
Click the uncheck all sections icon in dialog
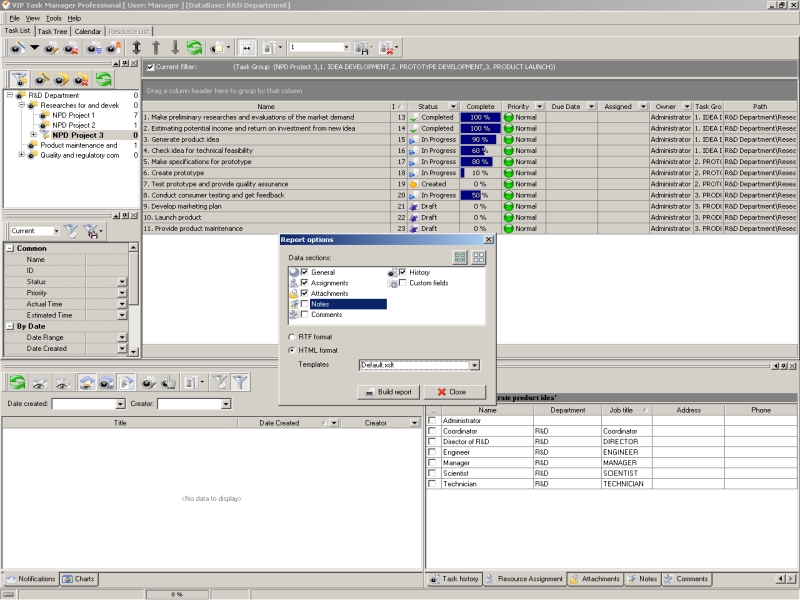pos(479,257)
